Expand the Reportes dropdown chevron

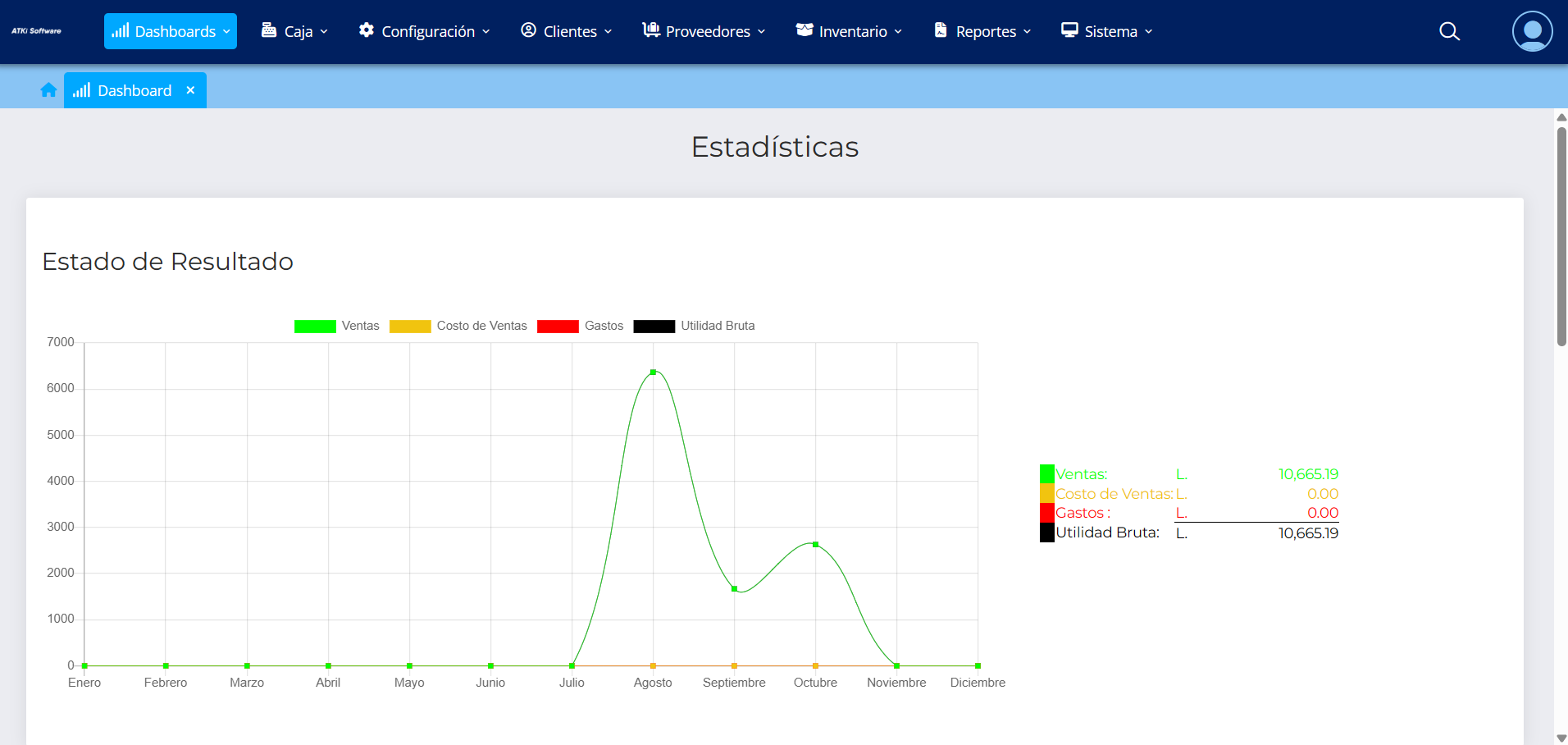[1027, 32]
